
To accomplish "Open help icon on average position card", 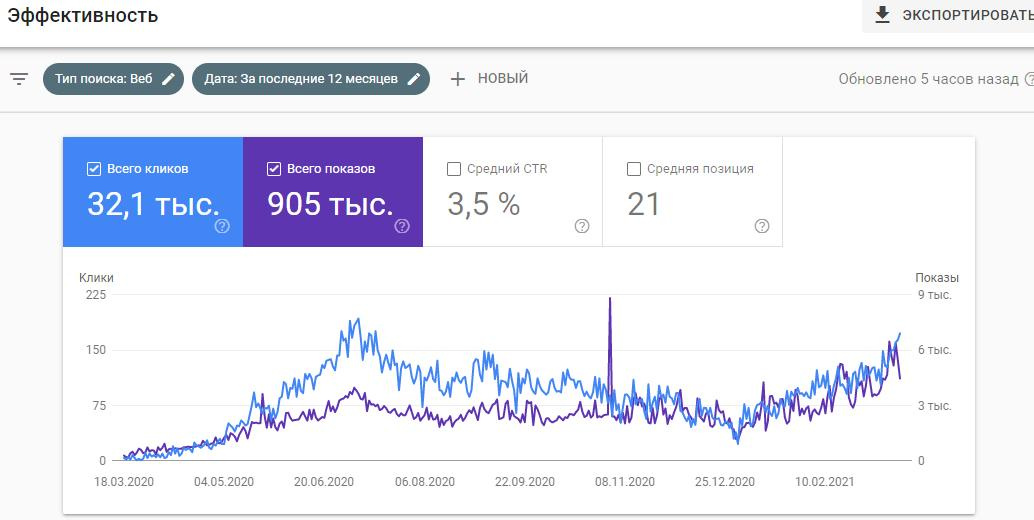I will tap(762, 226).
